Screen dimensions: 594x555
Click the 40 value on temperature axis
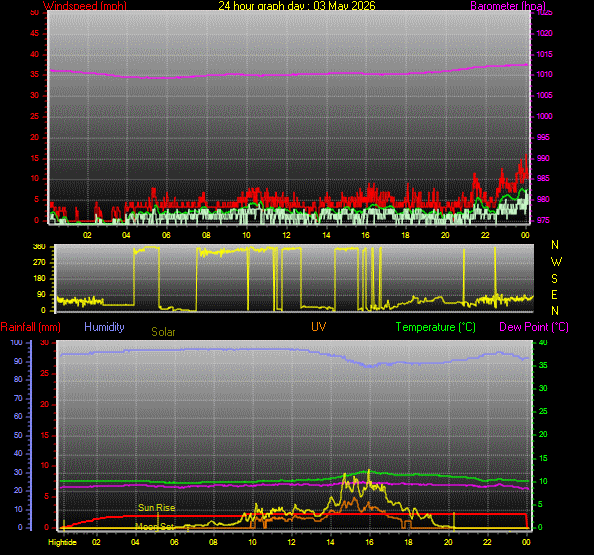click(543, 342)
